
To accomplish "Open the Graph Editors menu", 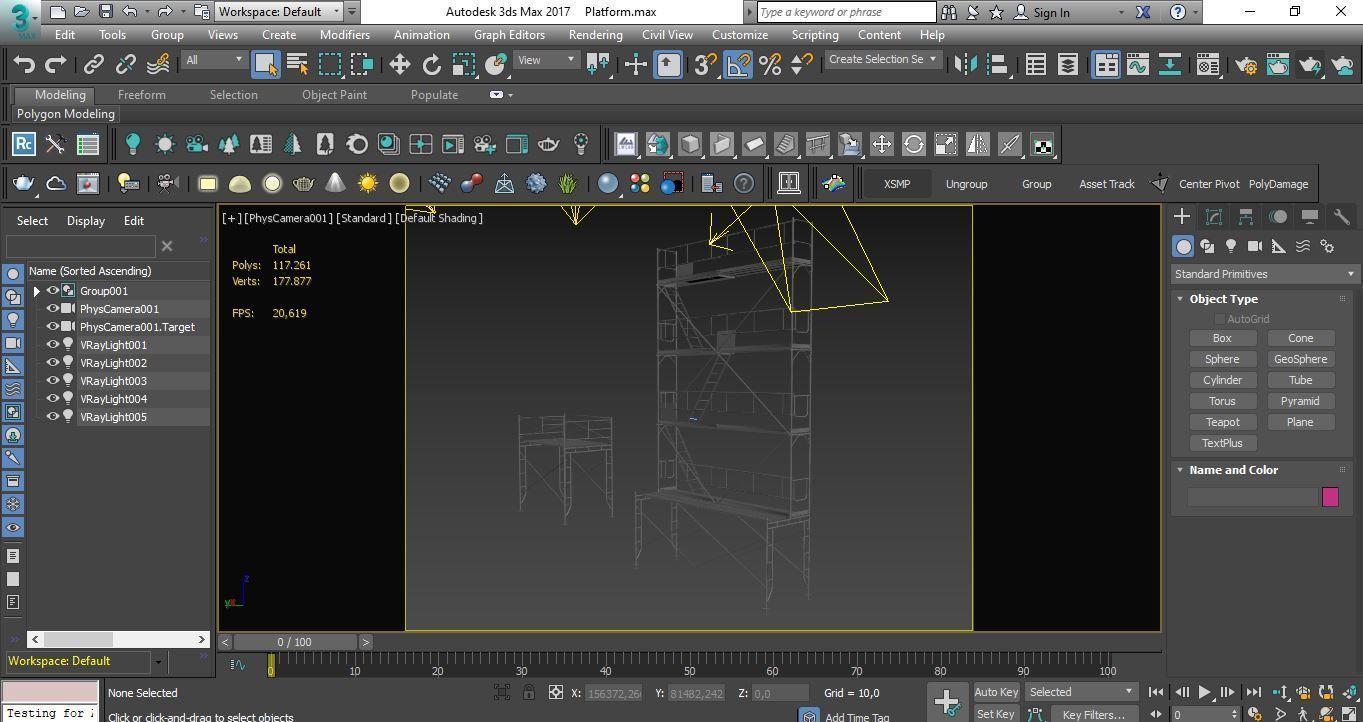I will pyautogui.click(x=509, y=34).
